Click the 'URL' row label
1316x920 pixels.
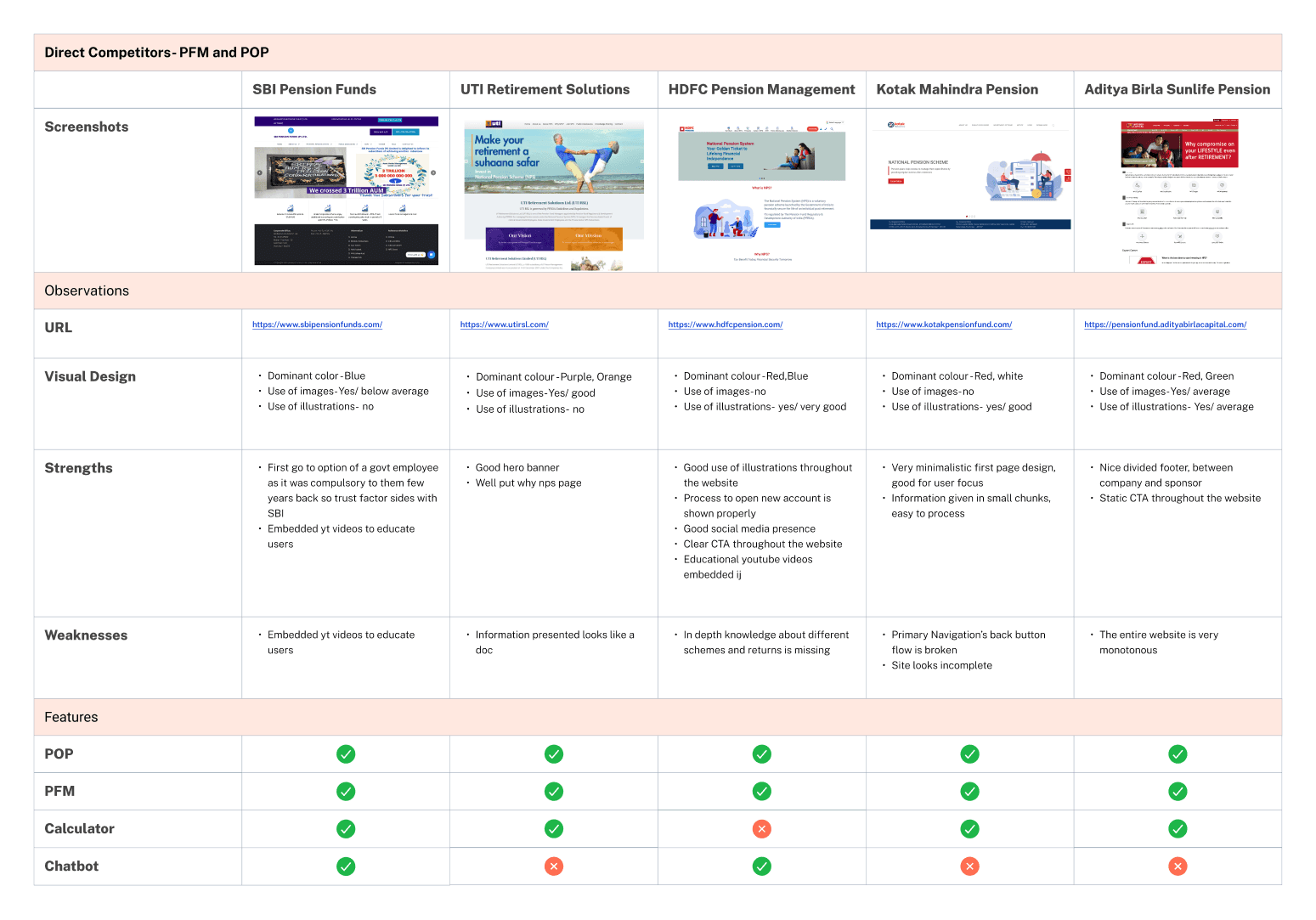[59, 328]
